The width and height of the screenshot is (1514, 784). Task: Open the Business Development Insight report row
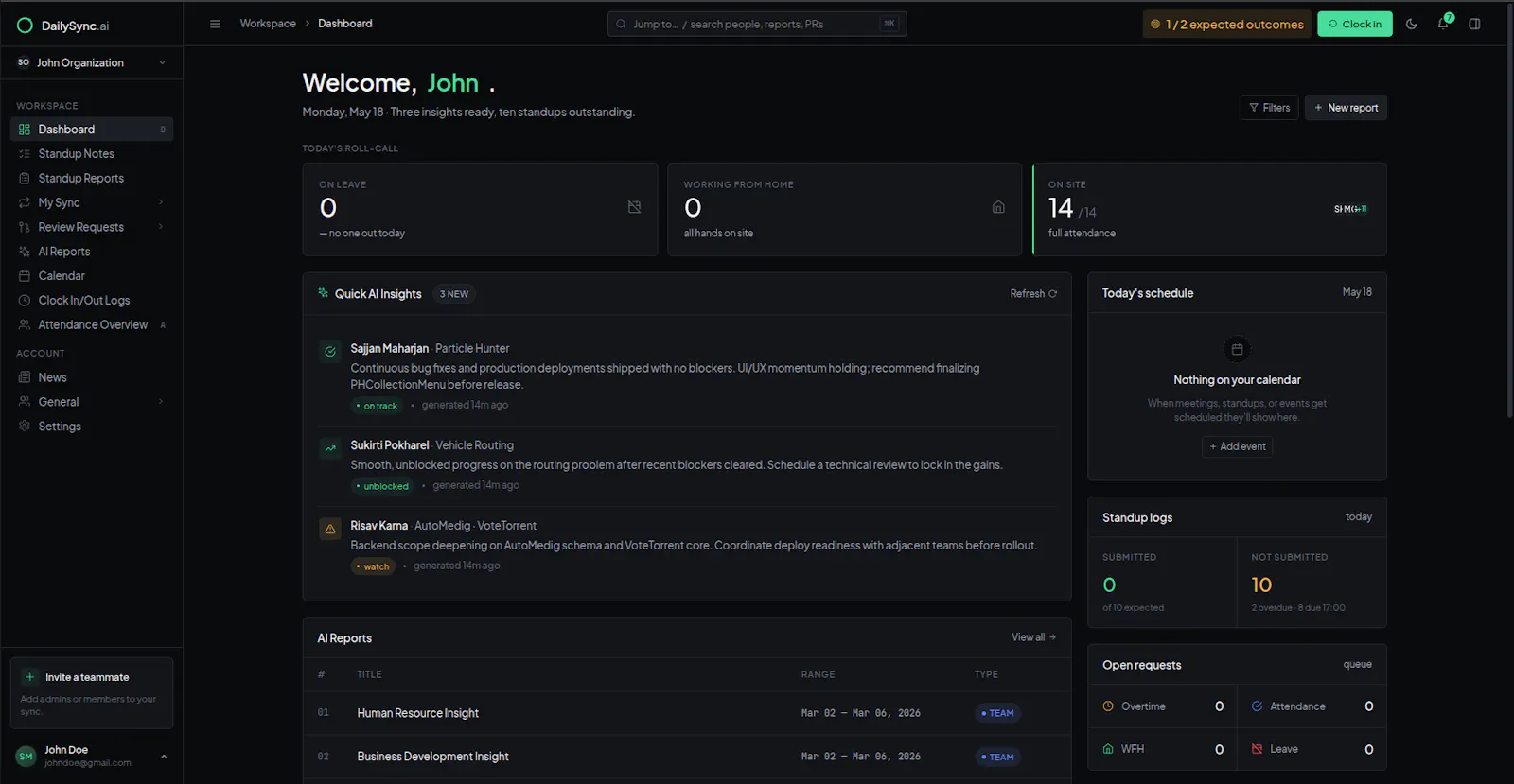click(687, 757)
